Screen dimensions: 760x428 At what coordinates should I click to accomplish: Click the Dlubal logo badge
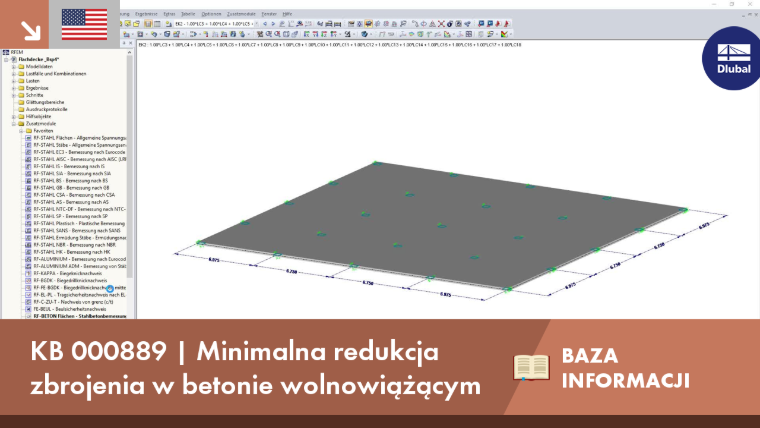(x=733, y=58)
